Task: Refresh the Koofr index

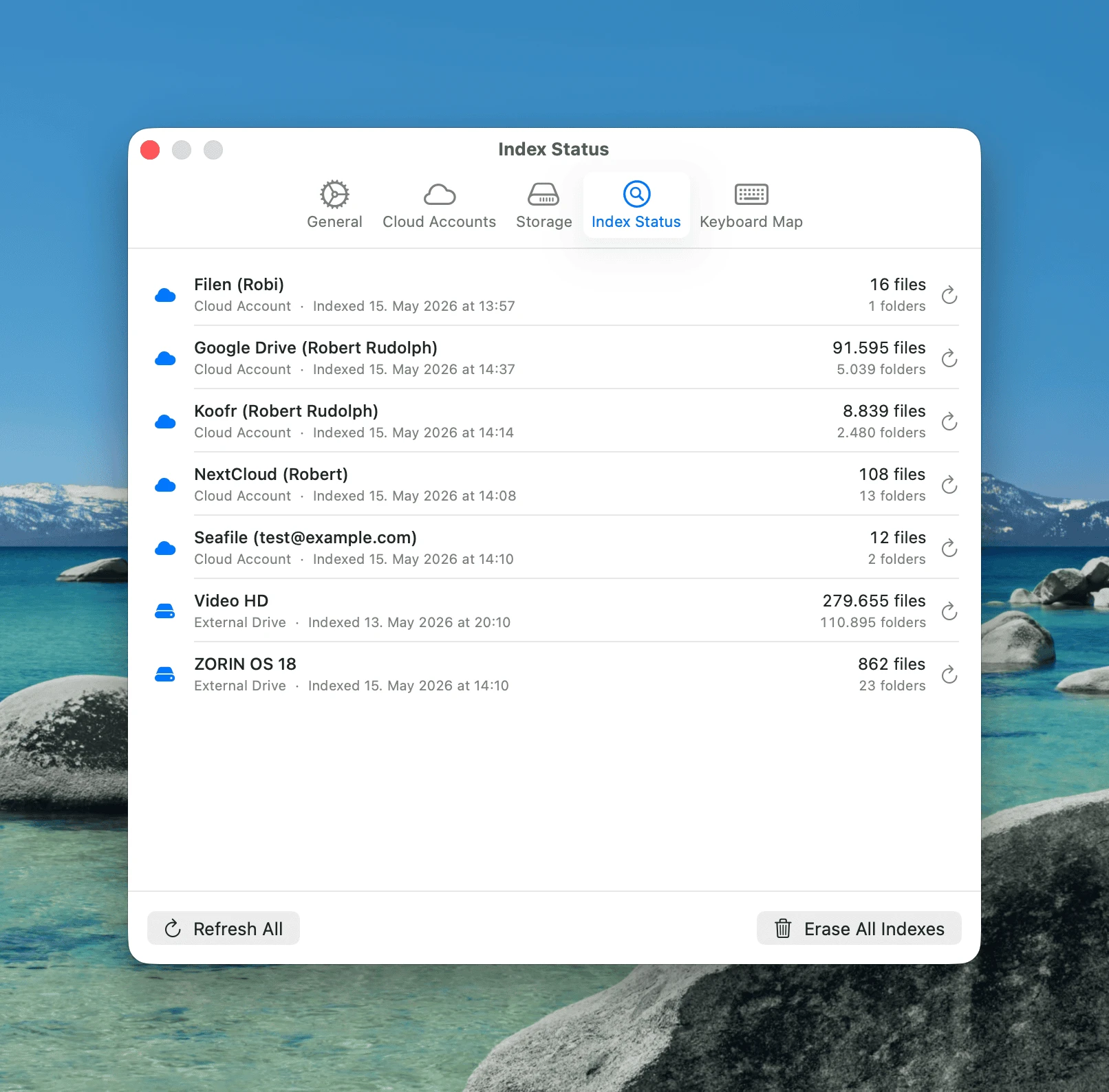Action: click(x=949, y=422)
